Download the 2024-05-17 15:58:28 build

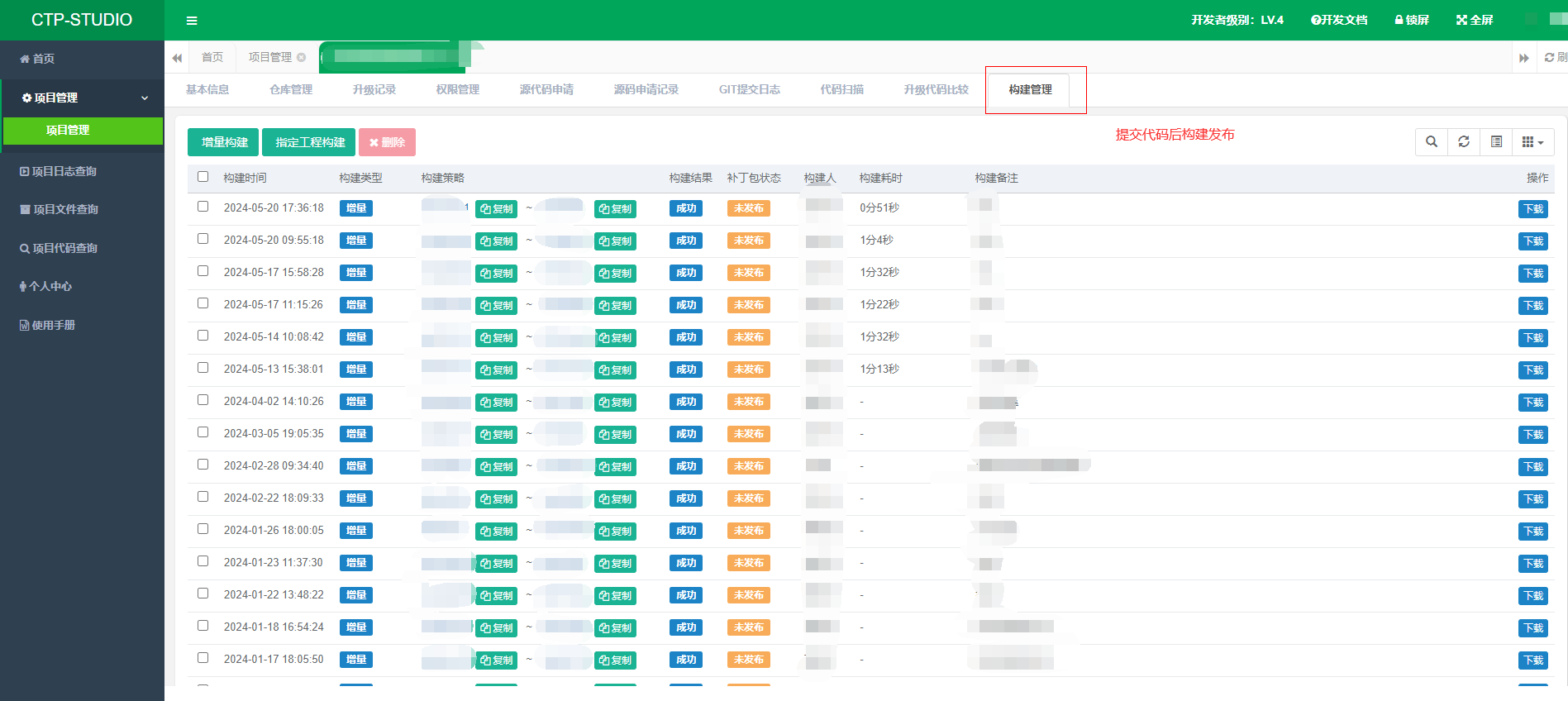coord(1533,274)
